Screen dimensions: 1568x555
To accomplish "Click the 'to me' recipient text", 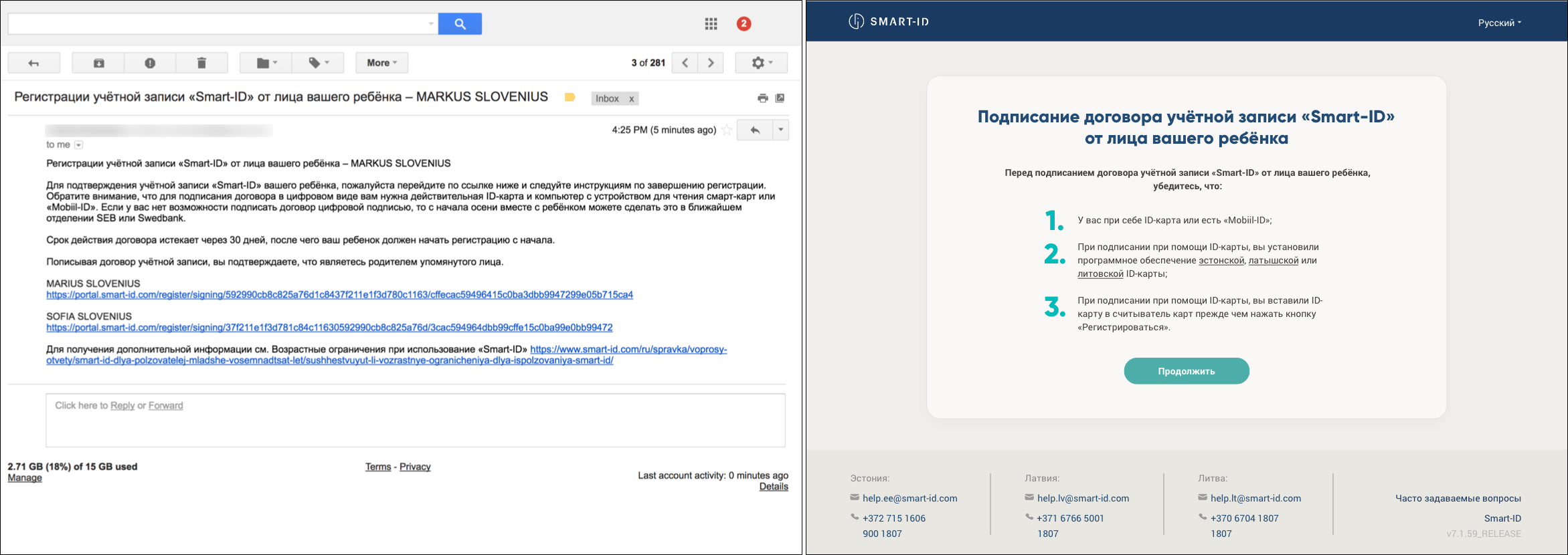I will pyautogui.click(x=58, y=144).
